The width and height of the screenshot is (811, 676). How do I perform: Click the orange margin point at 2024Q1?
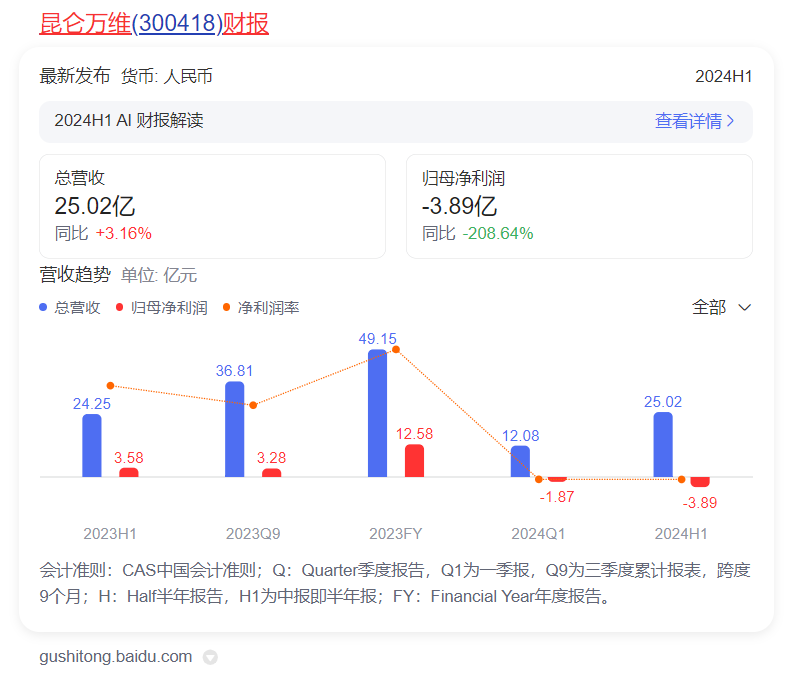(x=538, y=479)
